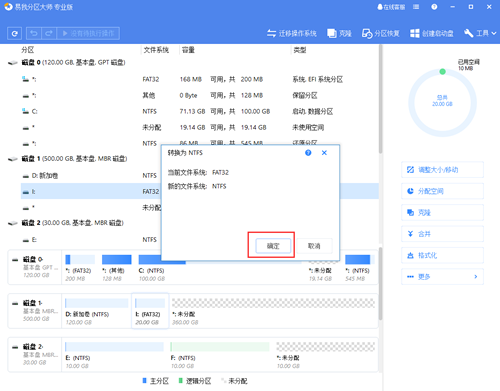
Task: Select the 其他 reserved partition row
Action: coord(199,95)
